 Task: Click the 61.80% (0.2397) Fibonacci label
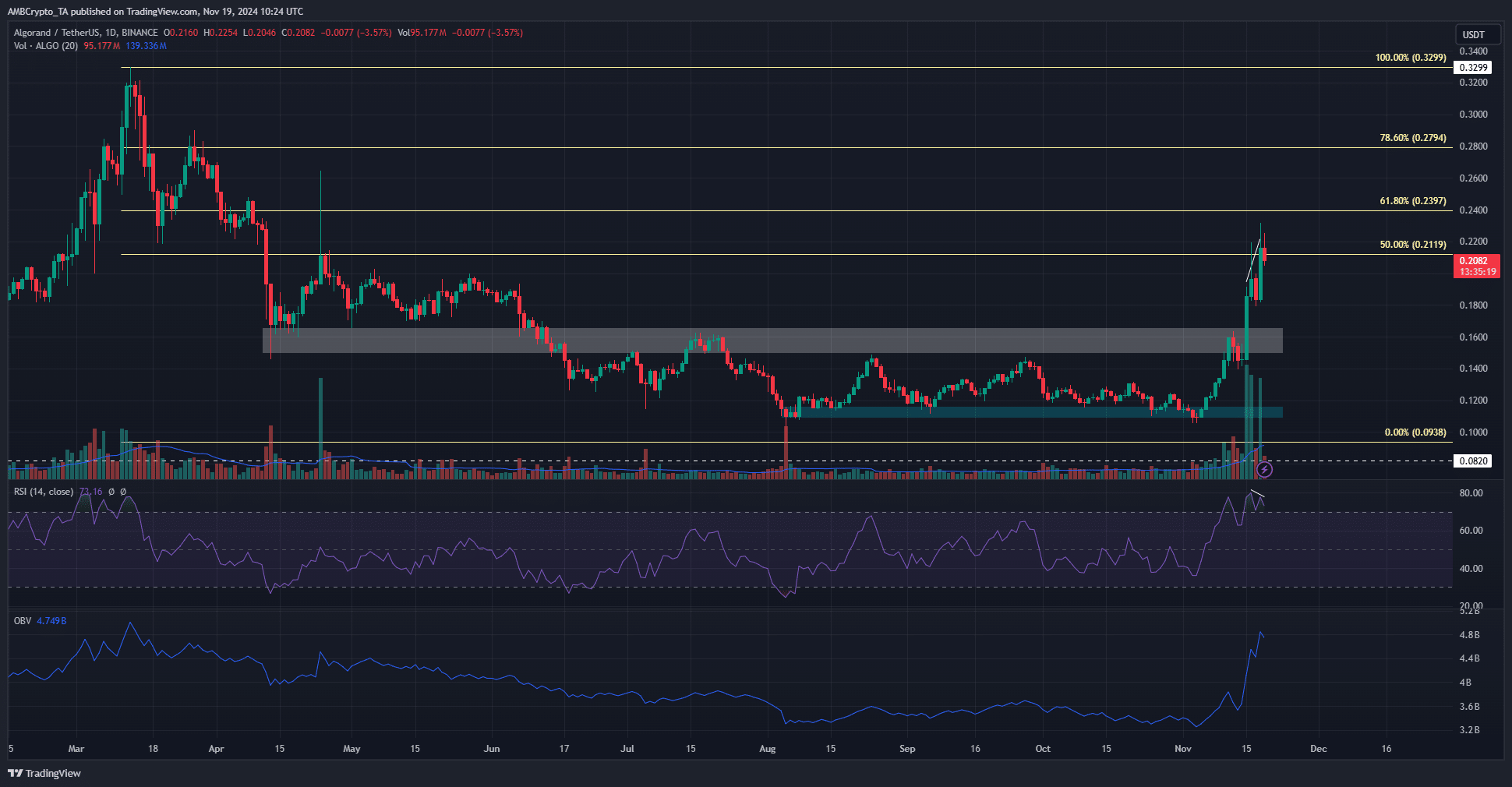pyautogui.click(x=1413, y=201)
